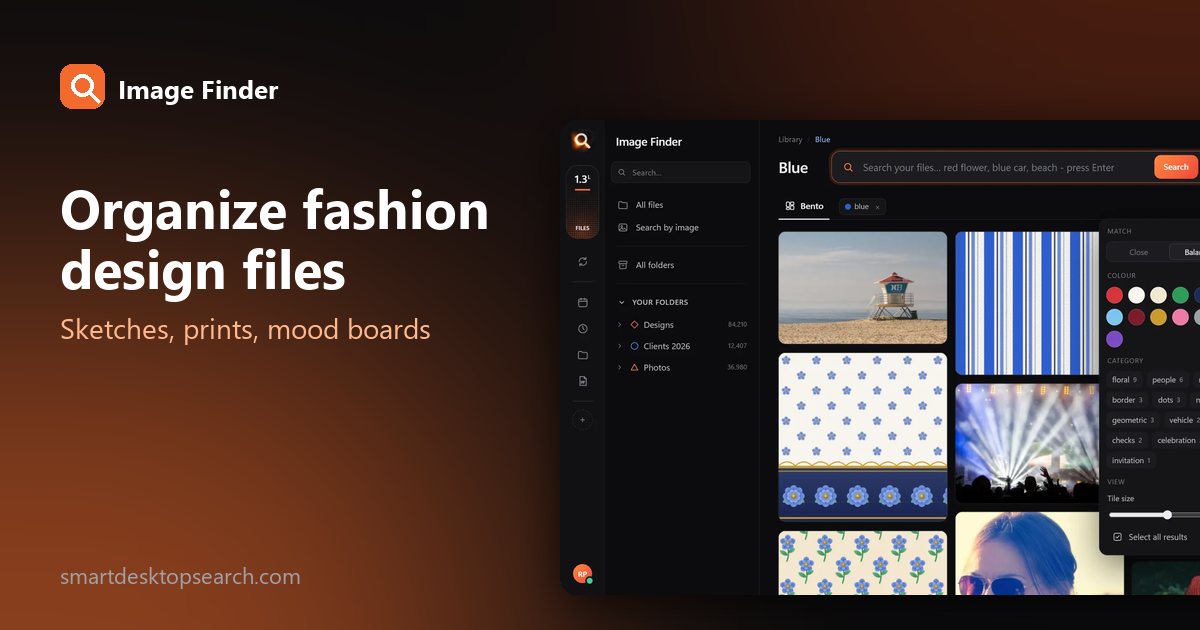The image size is (1200, 630).
Task: Open the beach lifeguard tower thumbnail
Action: click(863, 288)
